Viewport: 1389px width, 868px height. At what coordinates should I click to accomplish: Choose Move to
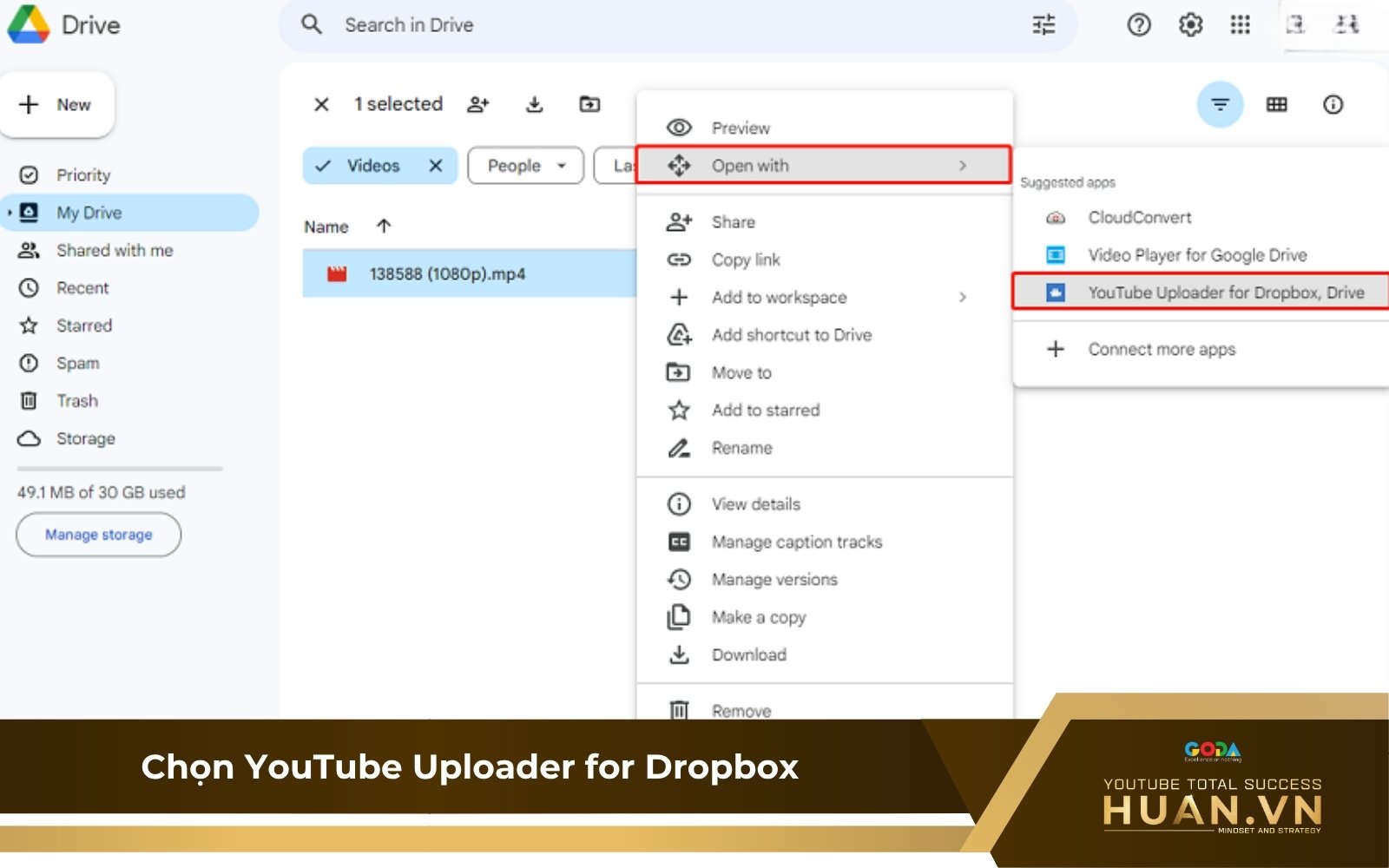point(825,372)
